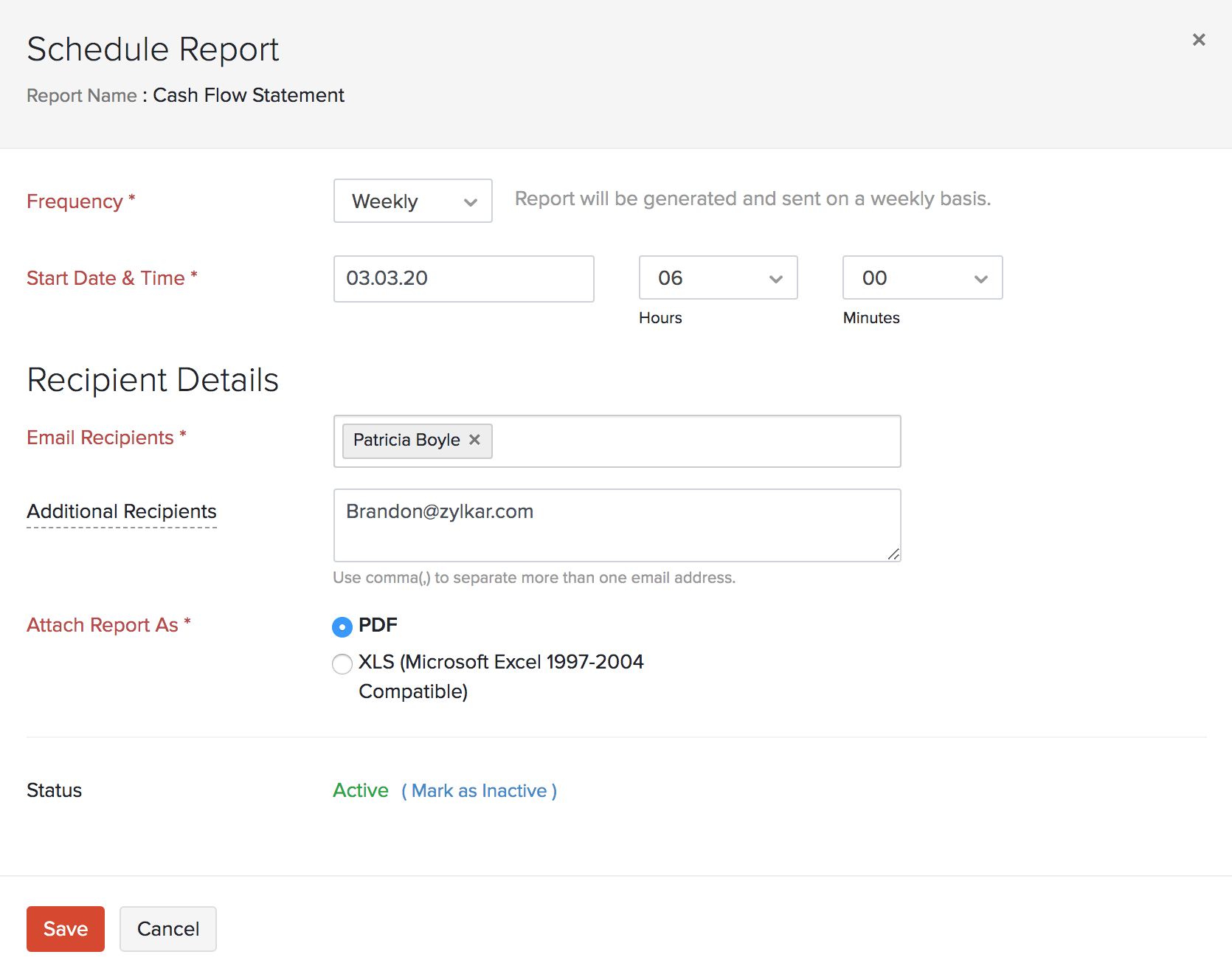Click the Hours dropdown arrow
This screenshot has width=1232, height=977.
coord(775,278)
